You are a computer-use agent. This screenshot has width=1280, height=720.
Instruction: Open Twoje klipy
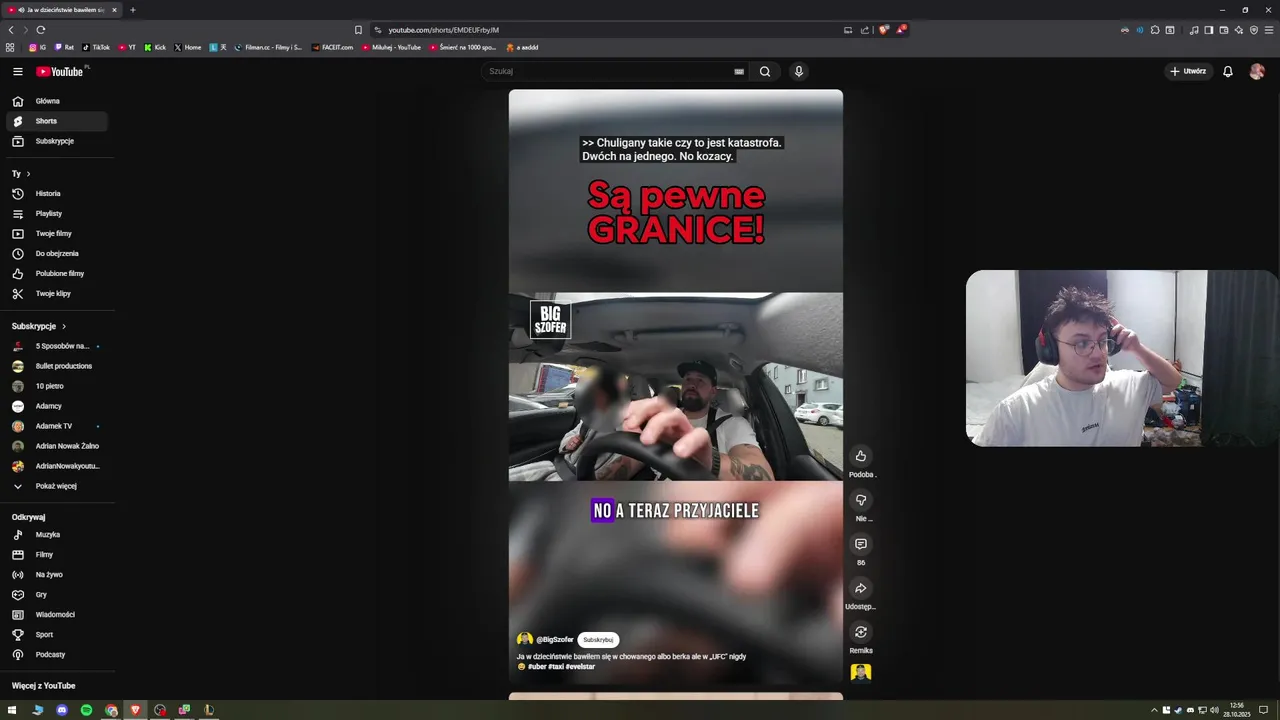pos(56,293)
